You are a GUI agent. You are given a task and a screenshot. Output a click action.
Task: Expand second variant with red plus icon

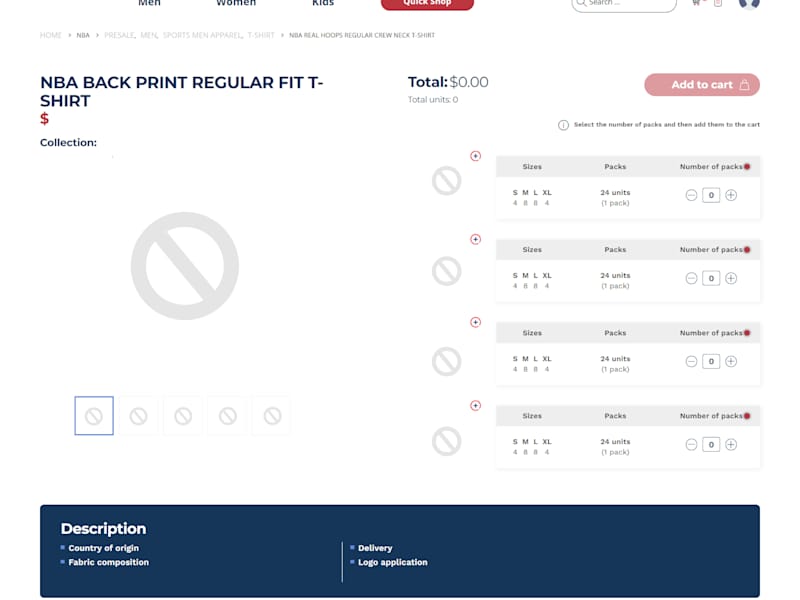[x=476, y=239]
